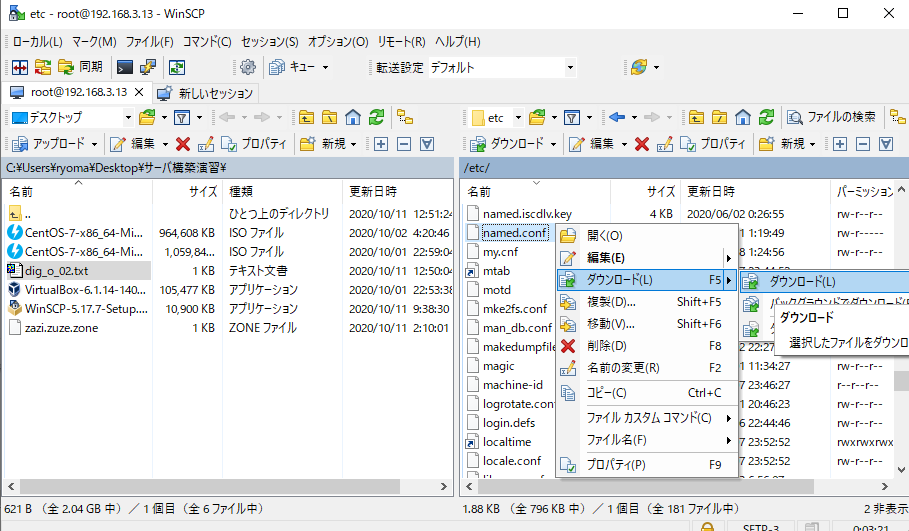This screenshot has height=531, width=909.
Task: Open the マーク(M) menu
Action: coord(94,42)
